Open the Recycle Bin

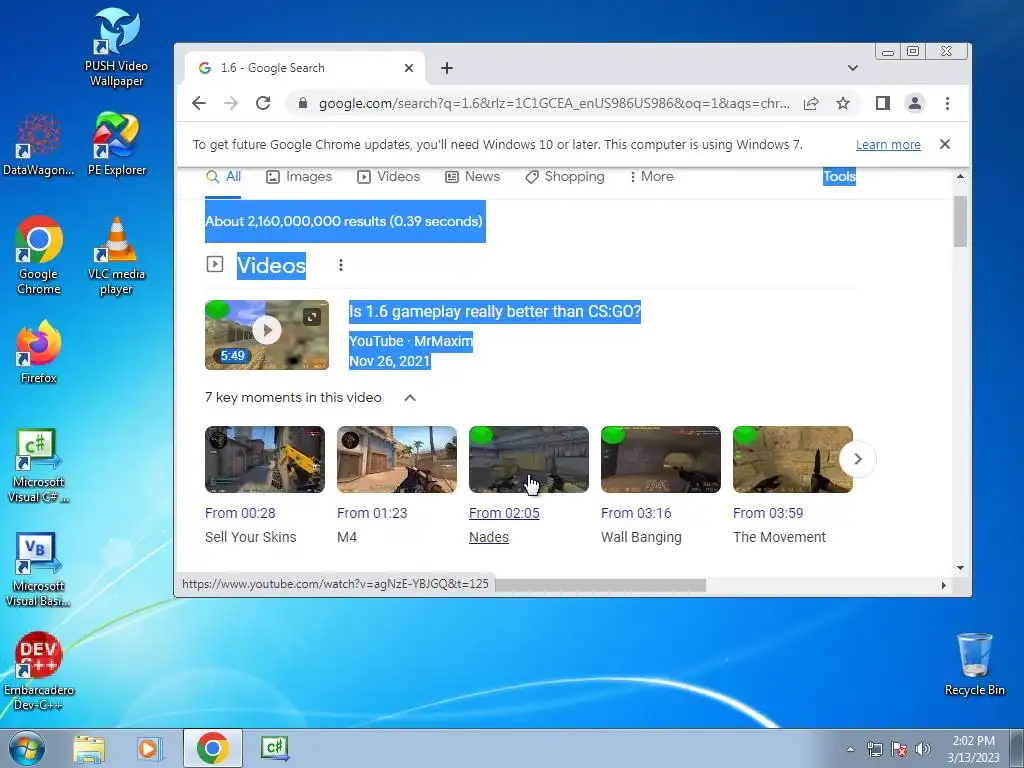974,664
